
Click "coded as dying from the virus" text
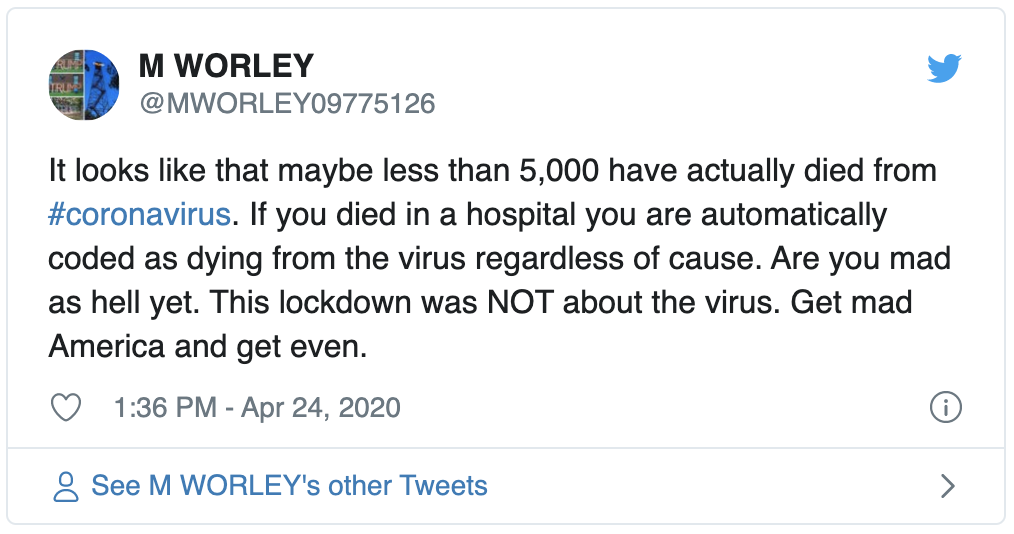tap(257, 259)
